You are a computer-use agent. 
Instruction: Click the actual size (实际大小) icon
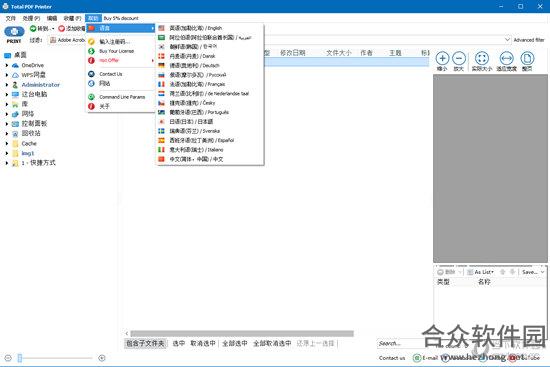point(482,58)
